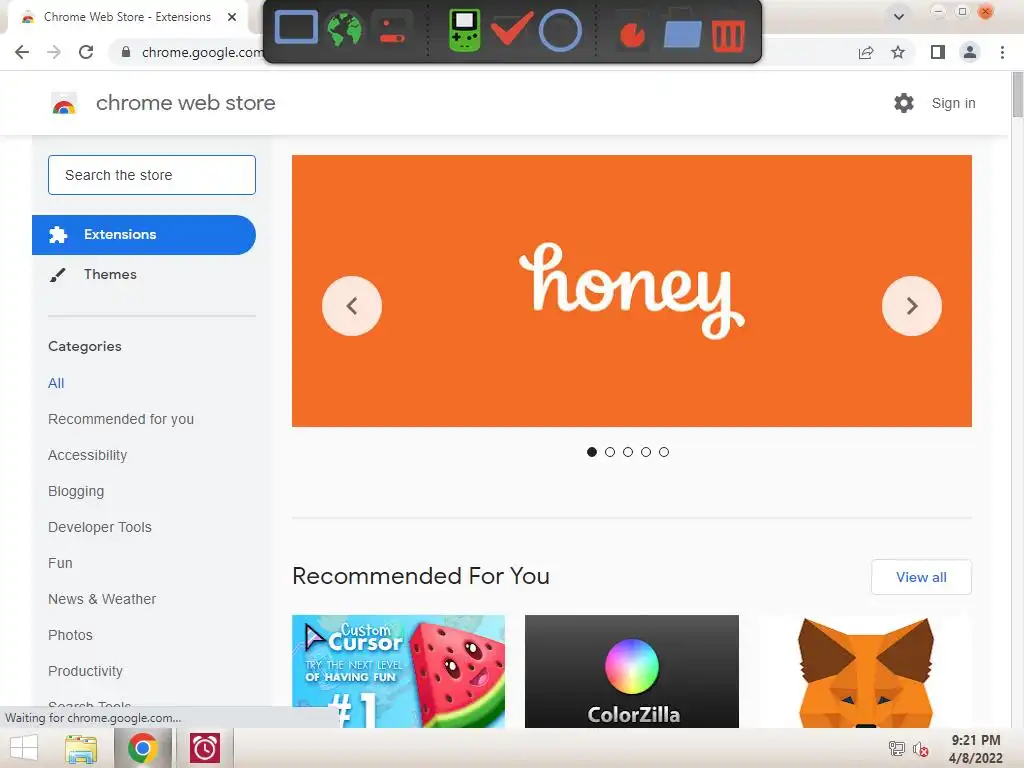
Task: Open the red pie chart icon
Action: coord(632,35)
